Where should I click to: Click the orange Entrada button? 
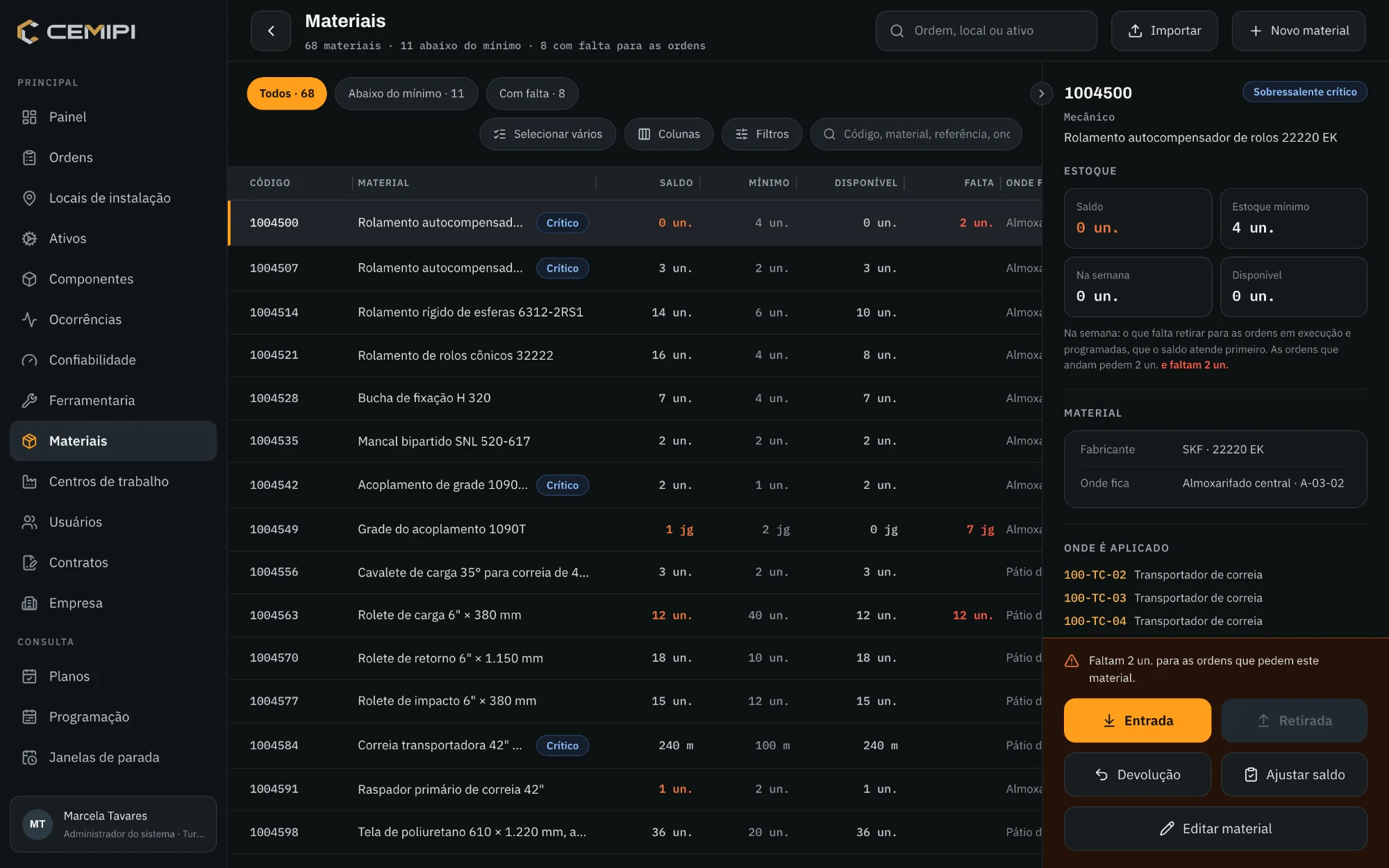click(x=1138, y=721)
